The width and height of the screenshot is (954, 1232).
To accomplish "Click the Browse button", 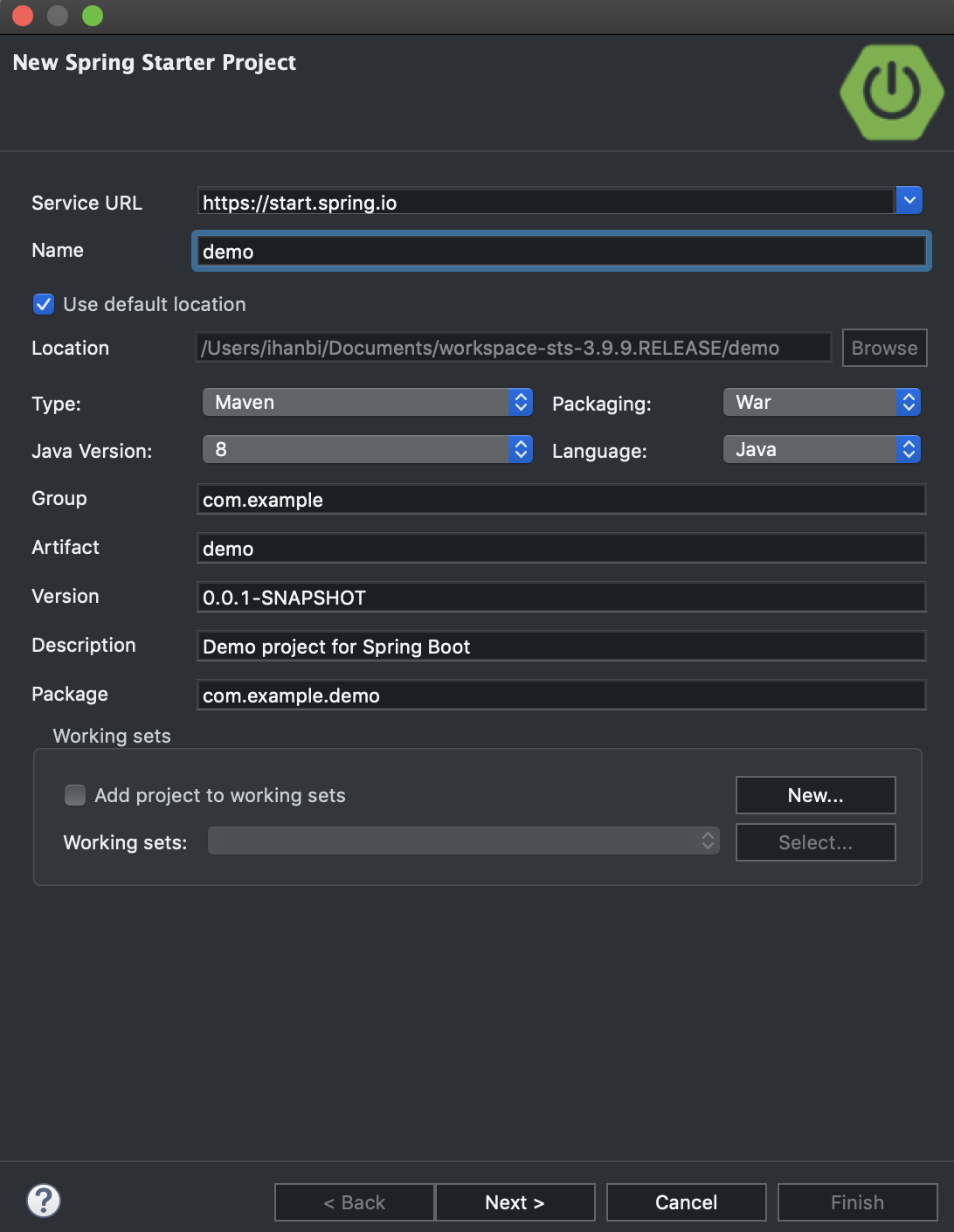I will [884, 348].
